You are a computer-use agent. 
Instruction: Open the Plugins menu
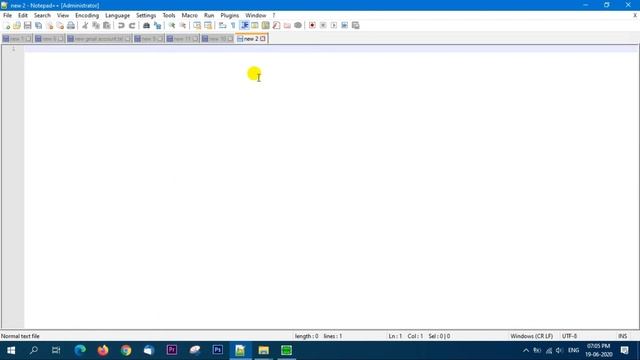229,15
